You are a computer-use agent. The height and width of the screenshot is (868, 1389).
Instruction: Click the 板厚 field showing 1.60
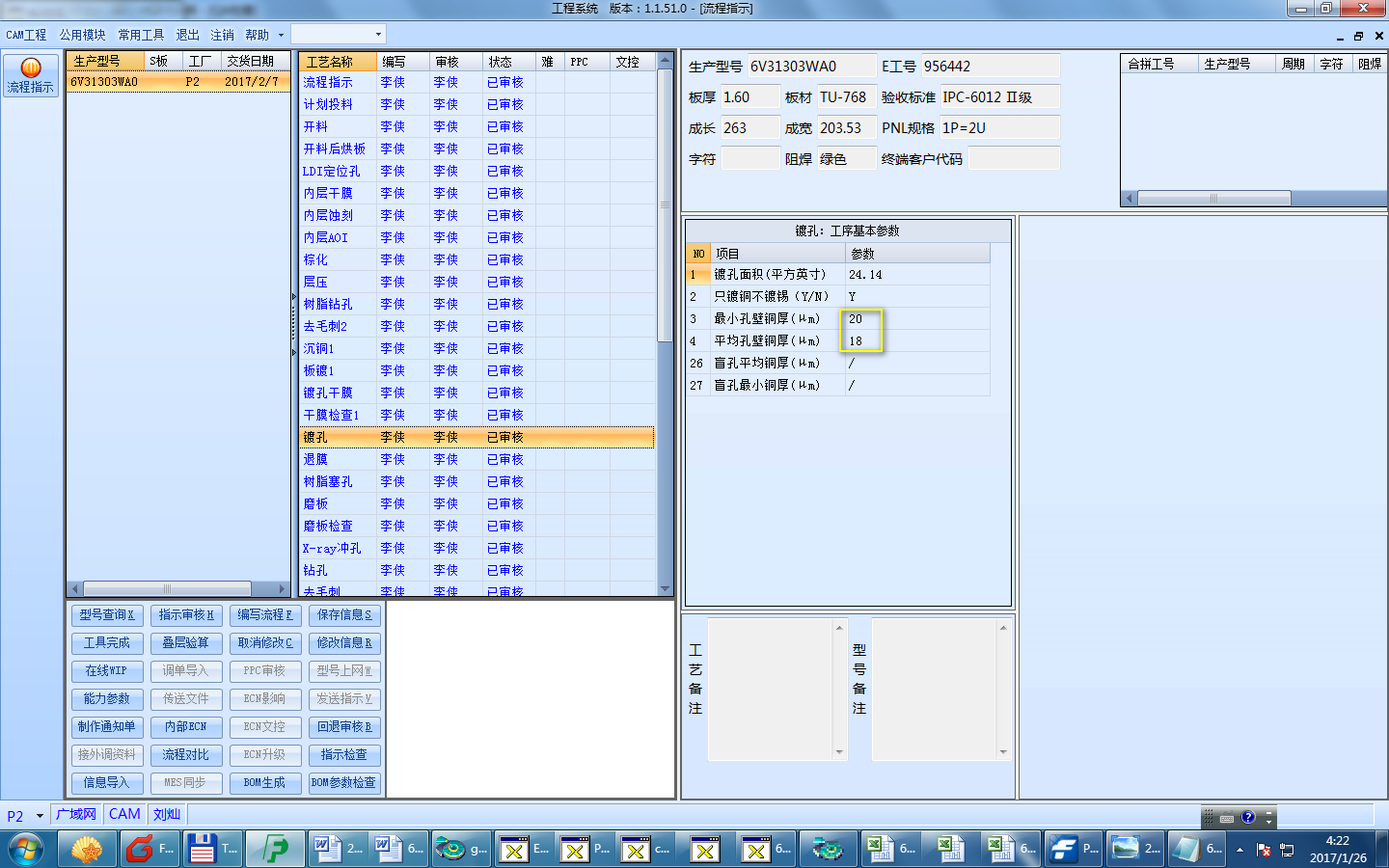click(x=750, y=97)
